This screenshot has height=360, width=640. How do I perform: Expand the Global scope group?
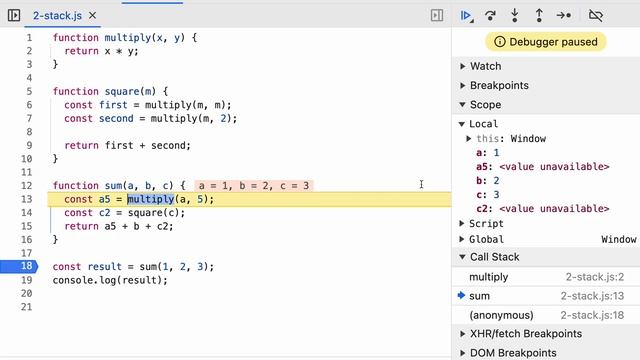(462, 239)
